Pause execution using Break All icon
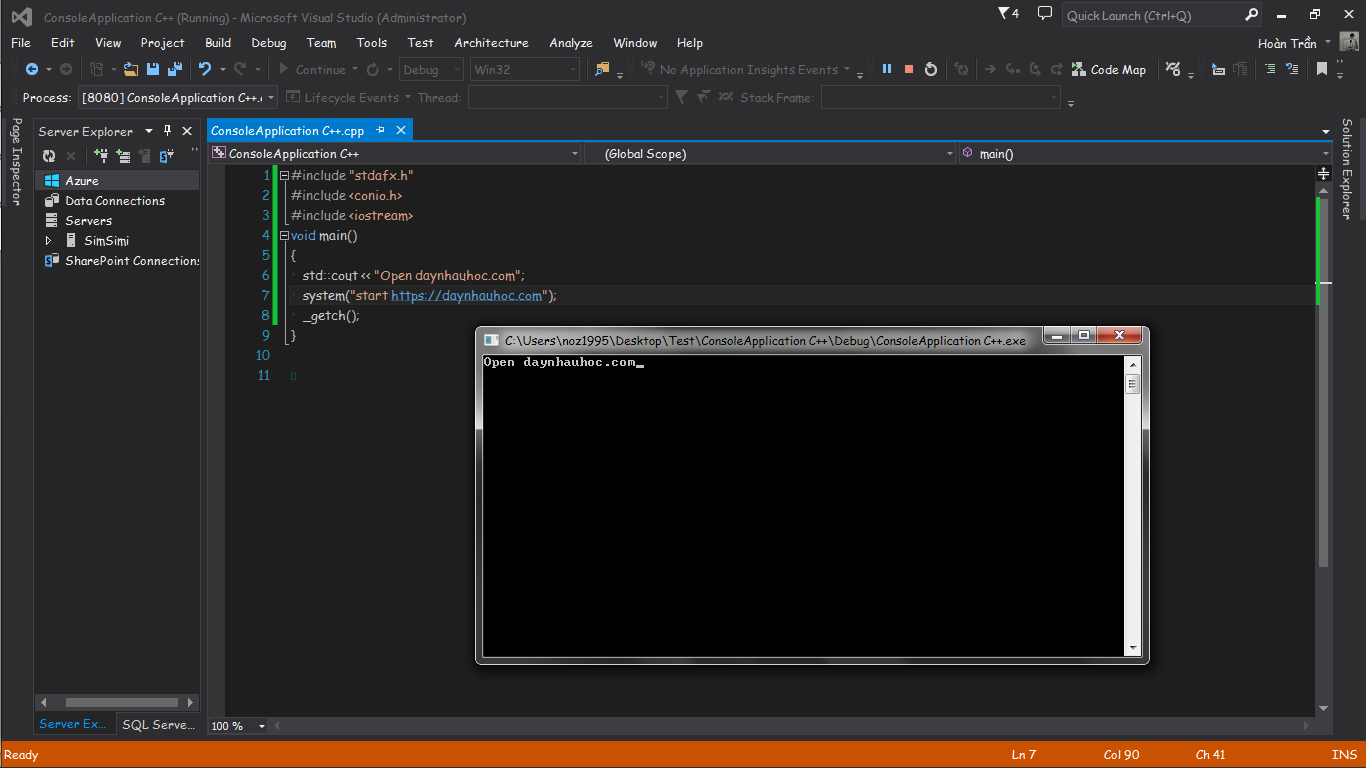 click(x=886, y=69)
